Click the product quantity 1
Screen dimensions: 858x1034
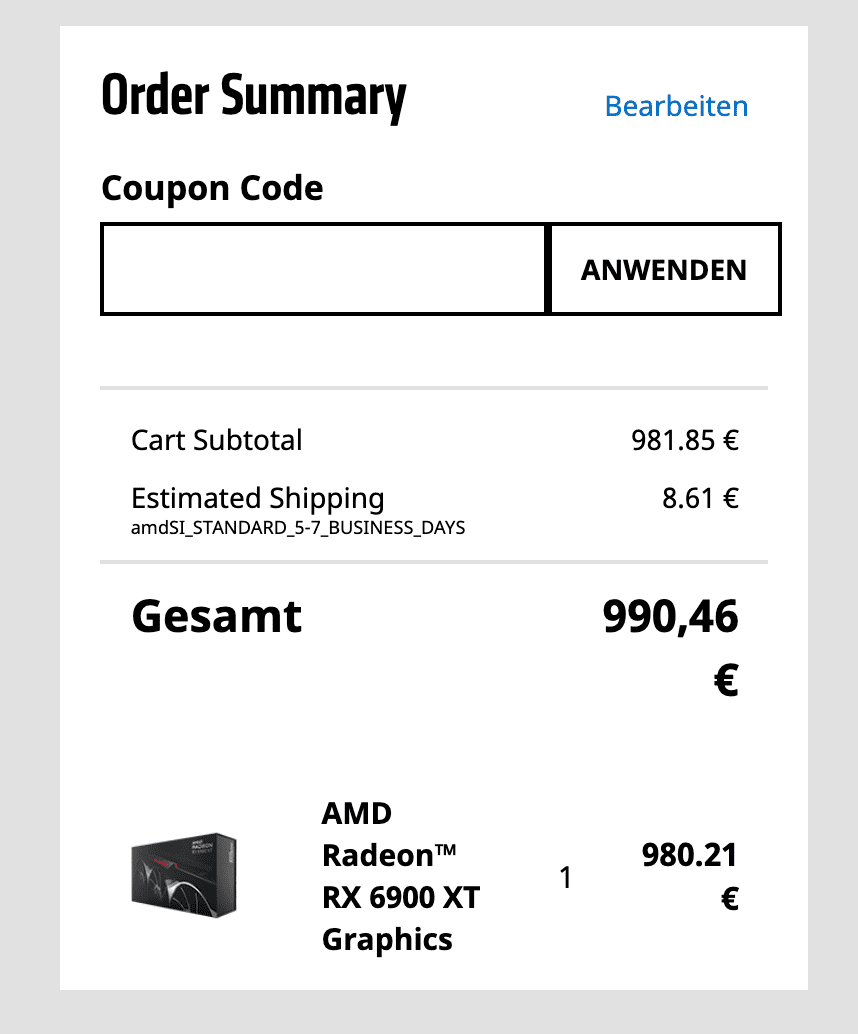coord(565,877)
